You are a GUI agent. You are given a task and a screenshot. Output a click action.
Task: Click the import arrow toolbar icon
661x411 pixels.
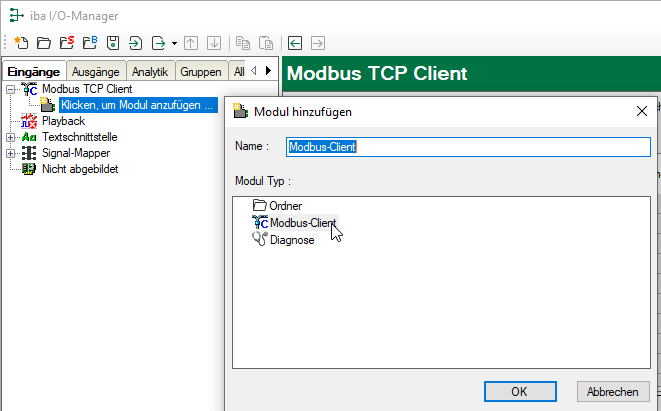point(135,43)
